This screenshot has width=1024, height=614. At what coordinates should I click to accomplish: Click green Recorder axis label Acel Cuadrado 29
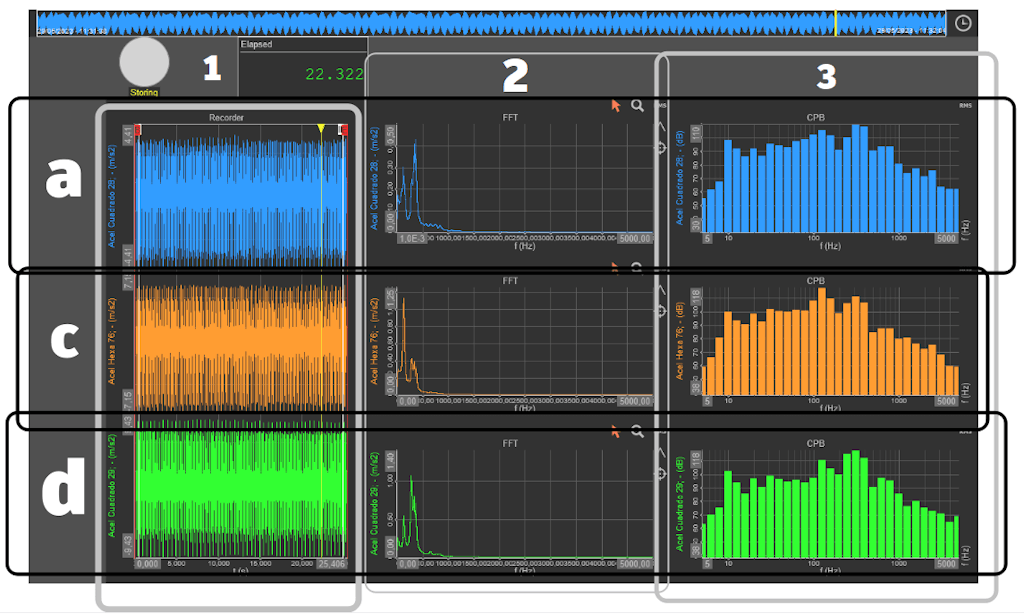(112, 485)
